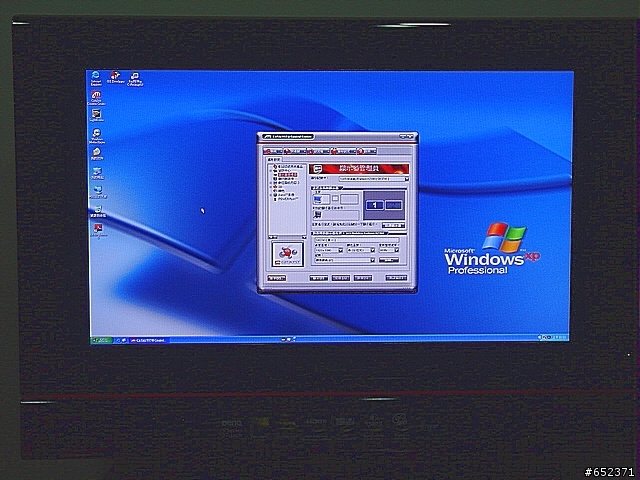Select the highlighted Displays Manager tree item

click(287, 175)
